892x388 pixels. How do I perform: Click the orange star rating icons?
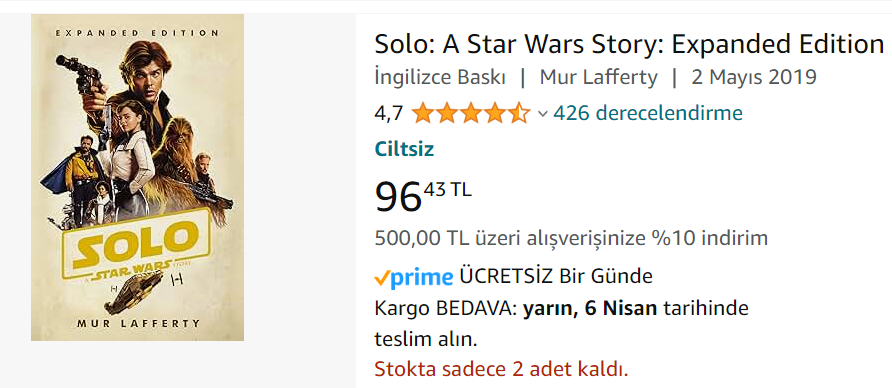[x=470, y=114]
